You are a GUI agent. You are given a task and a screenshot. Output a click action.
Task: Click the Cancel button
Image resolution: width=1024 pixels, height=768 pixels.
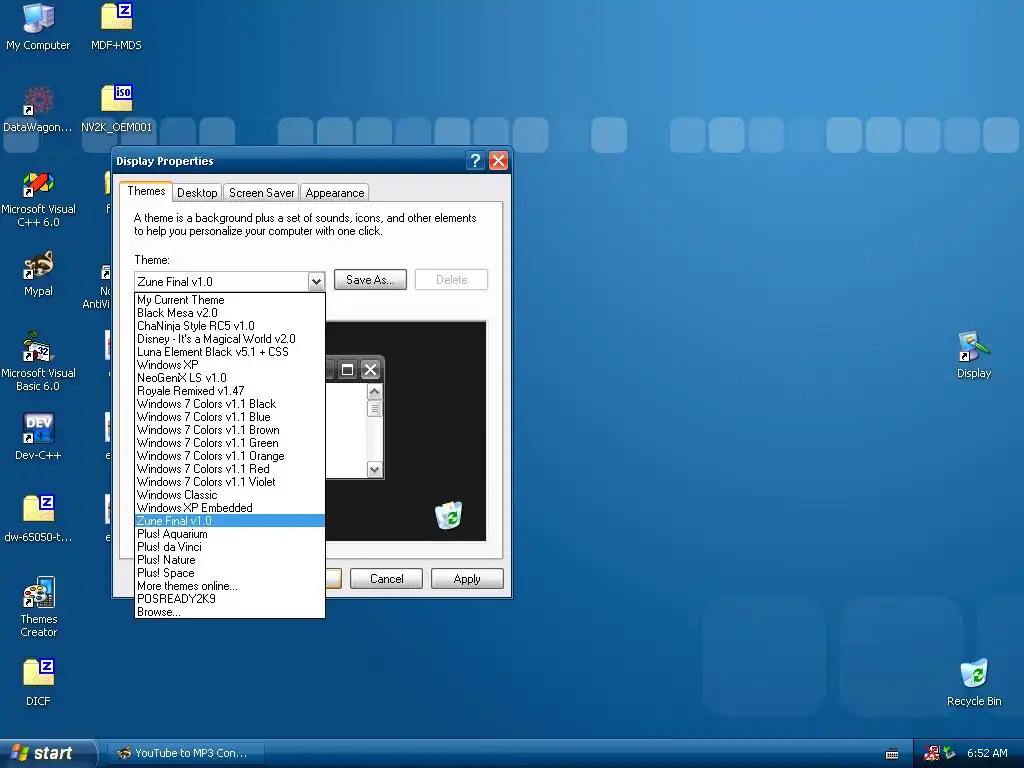387,579
